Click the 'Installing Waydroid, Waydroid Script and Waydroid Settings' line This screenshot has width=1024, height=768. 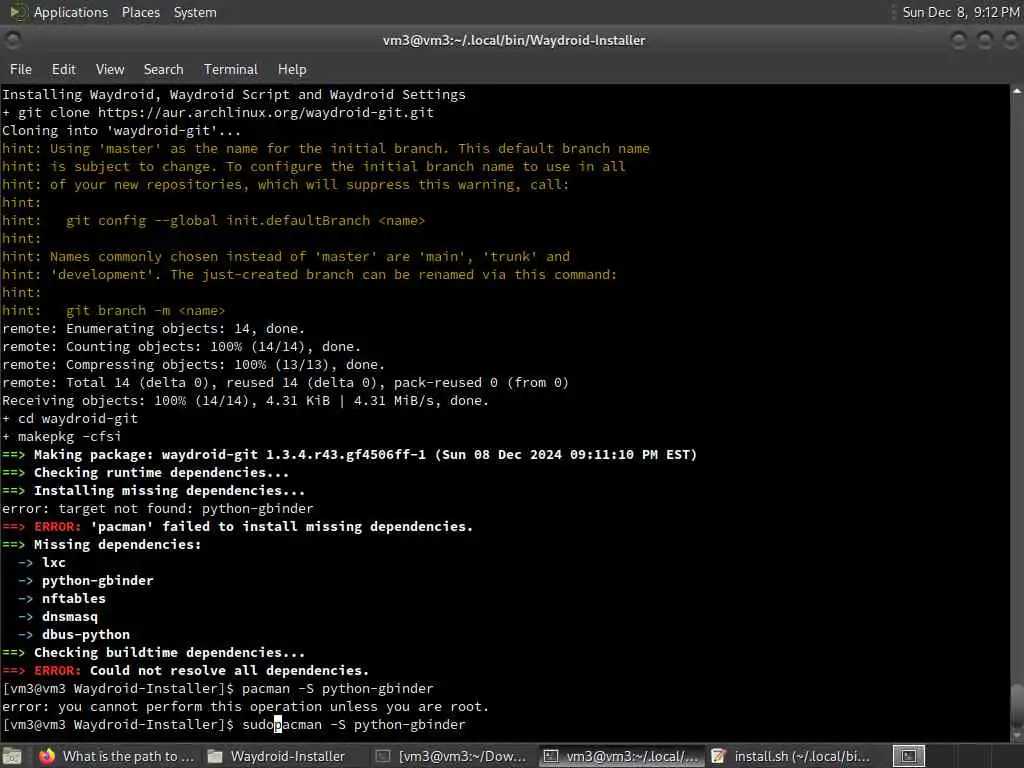[234, 95]
